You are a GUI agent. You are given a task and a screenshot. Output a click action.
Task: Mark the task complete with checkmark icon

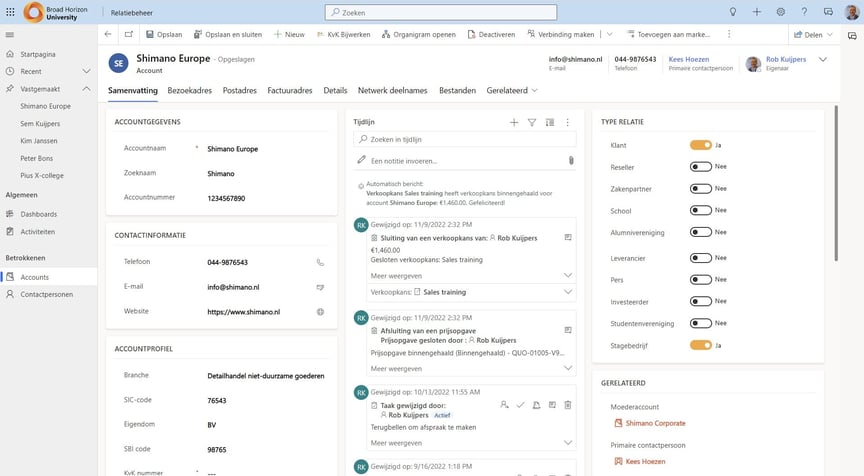click(x=520, y=405)
